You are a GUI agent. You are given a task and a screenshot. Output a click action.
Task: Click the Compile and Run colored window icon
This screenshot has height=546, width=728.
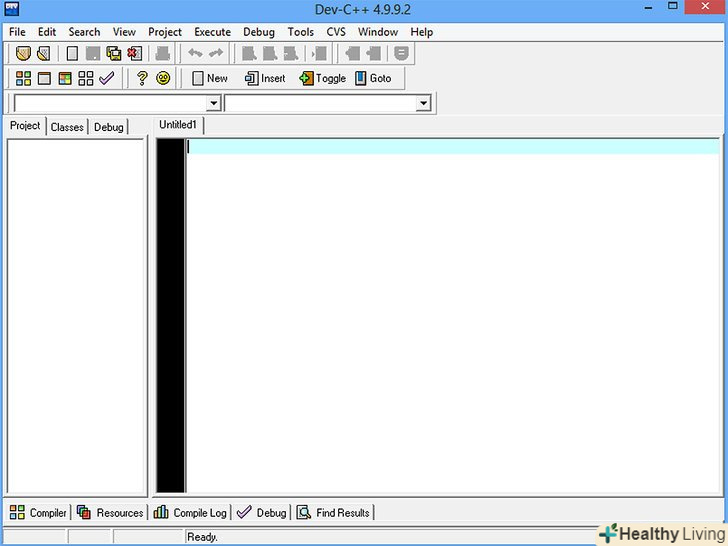coord(65,78)
